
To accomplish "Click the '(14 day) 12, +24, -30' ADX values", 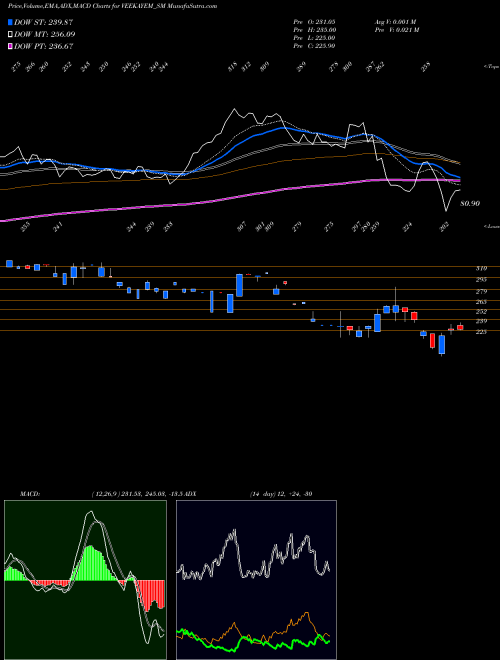I will 280,494.
